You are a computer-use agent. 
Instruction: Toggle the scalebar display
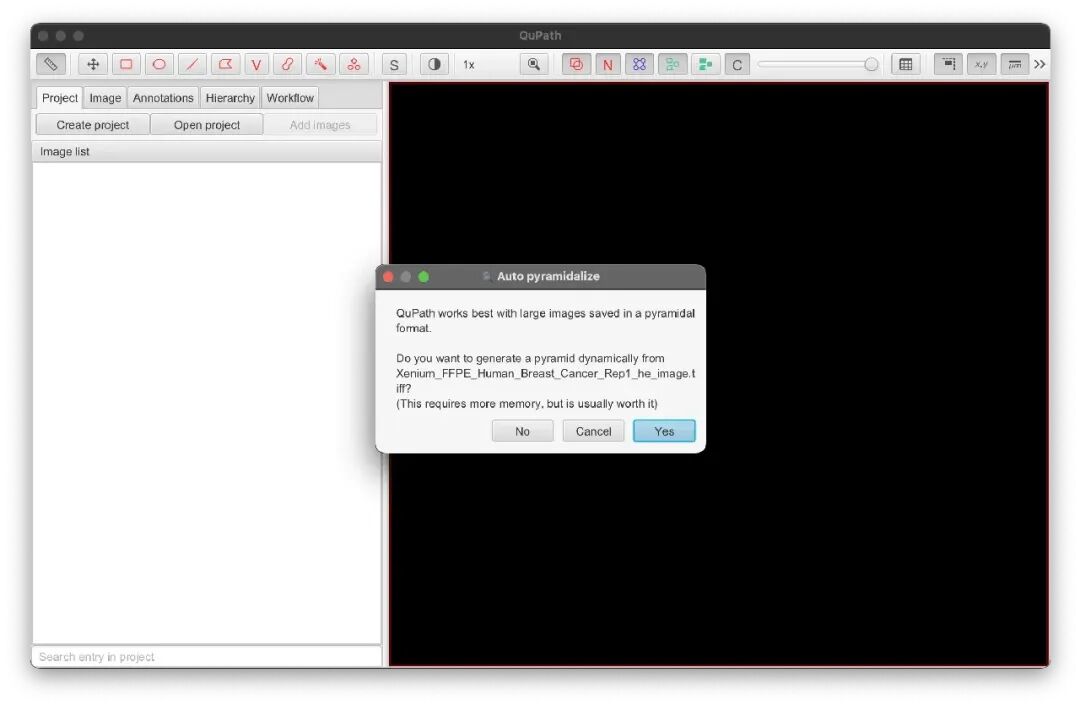point(1015,64)
